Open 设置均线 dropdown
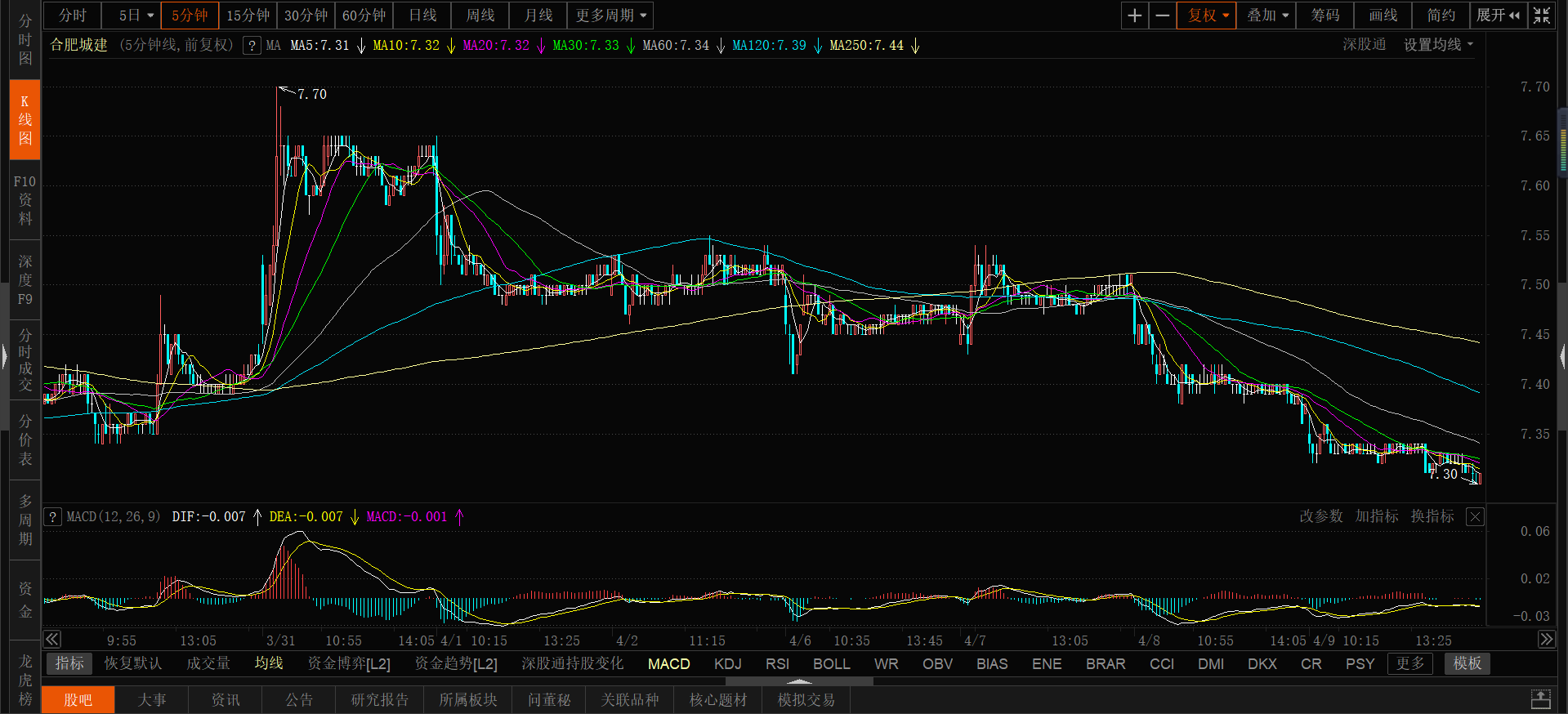1568x714 pixels. point(1438,45)
